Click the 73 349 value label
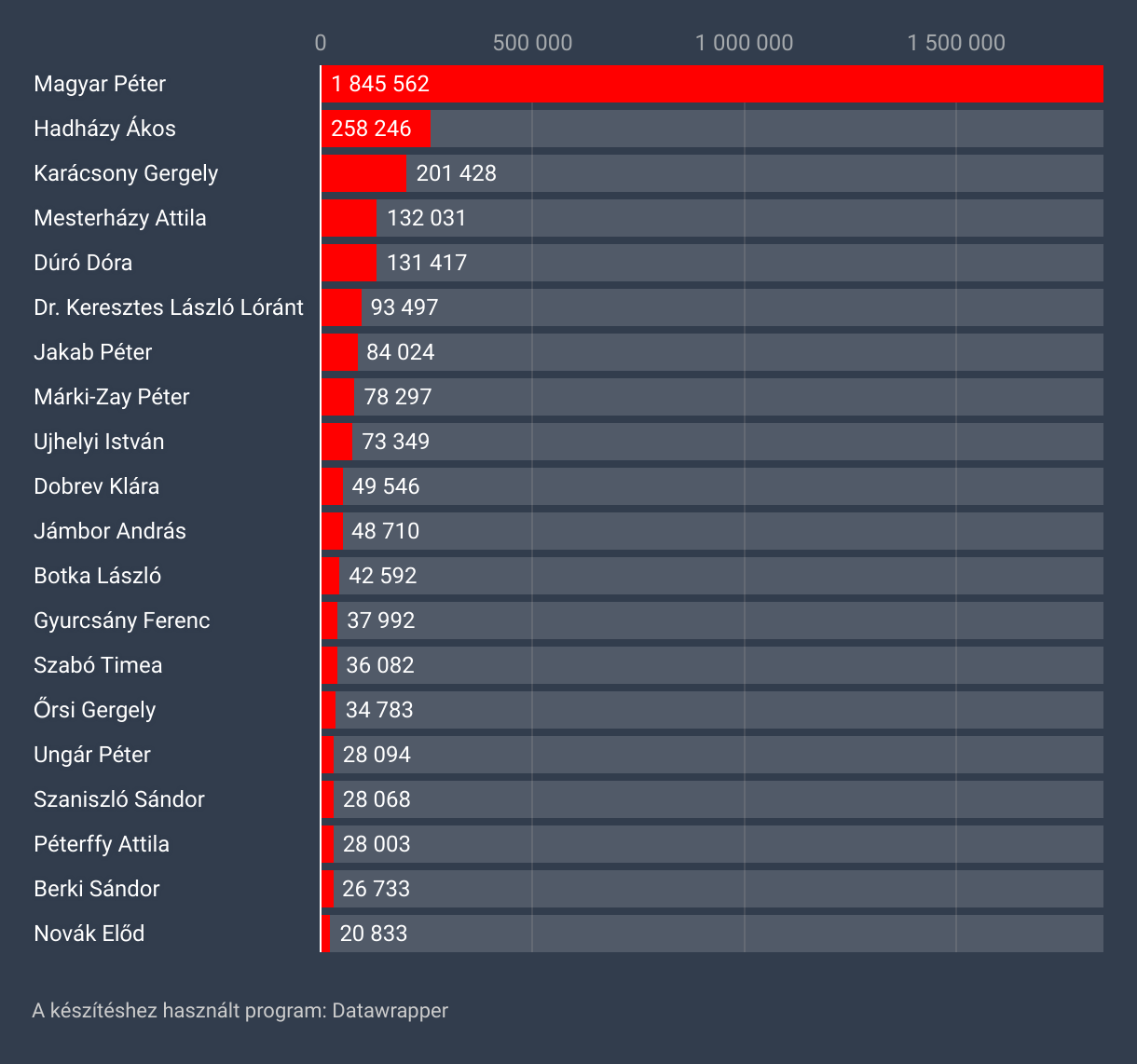 pos(395,442)
